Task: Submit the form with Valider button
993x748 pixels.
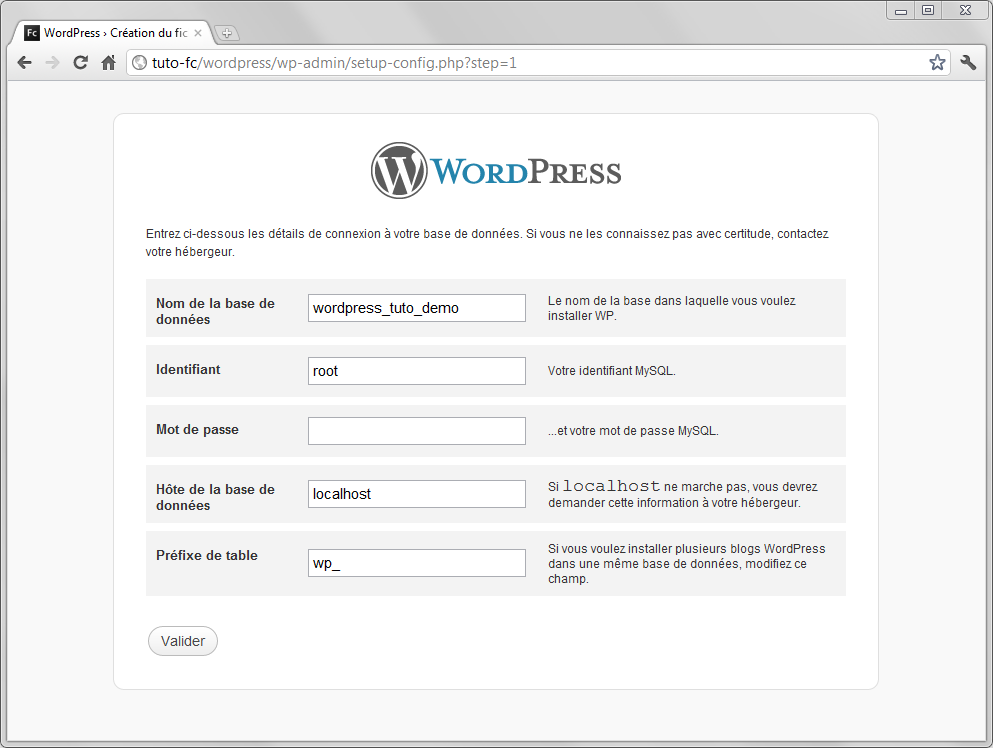Action: point(183,641)
